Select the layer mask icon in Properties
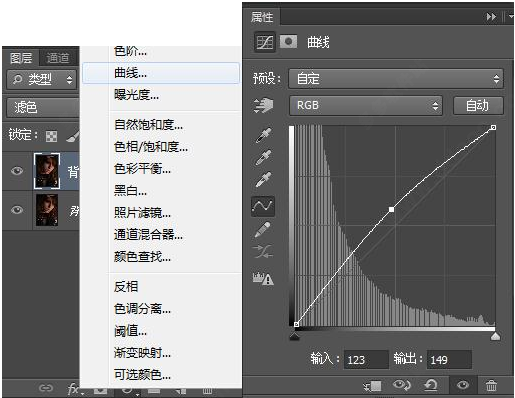 tap(288, 42)
